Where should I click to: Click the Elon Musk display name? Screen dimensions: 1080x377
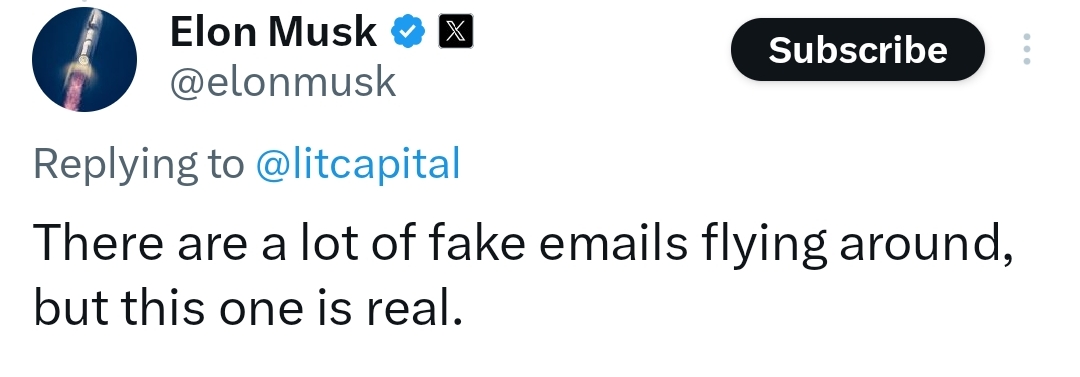(x=273, y=32)
